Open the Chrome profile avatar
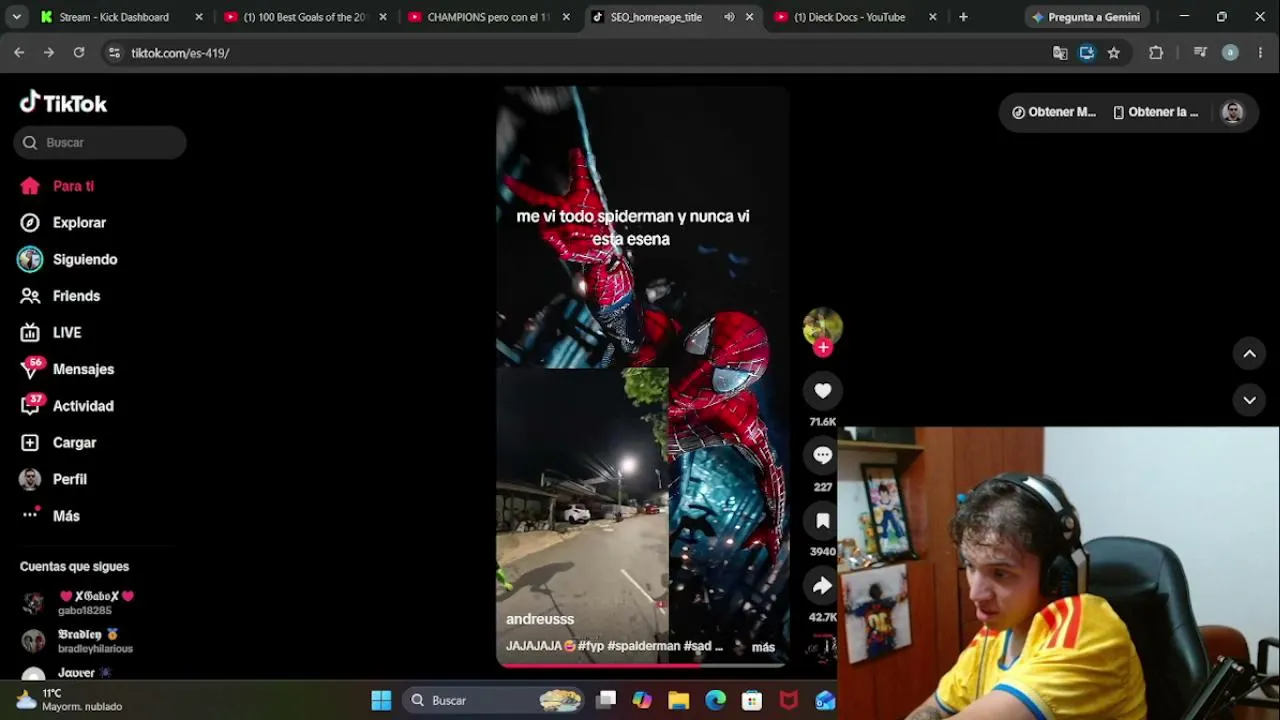 (1230, 53)
